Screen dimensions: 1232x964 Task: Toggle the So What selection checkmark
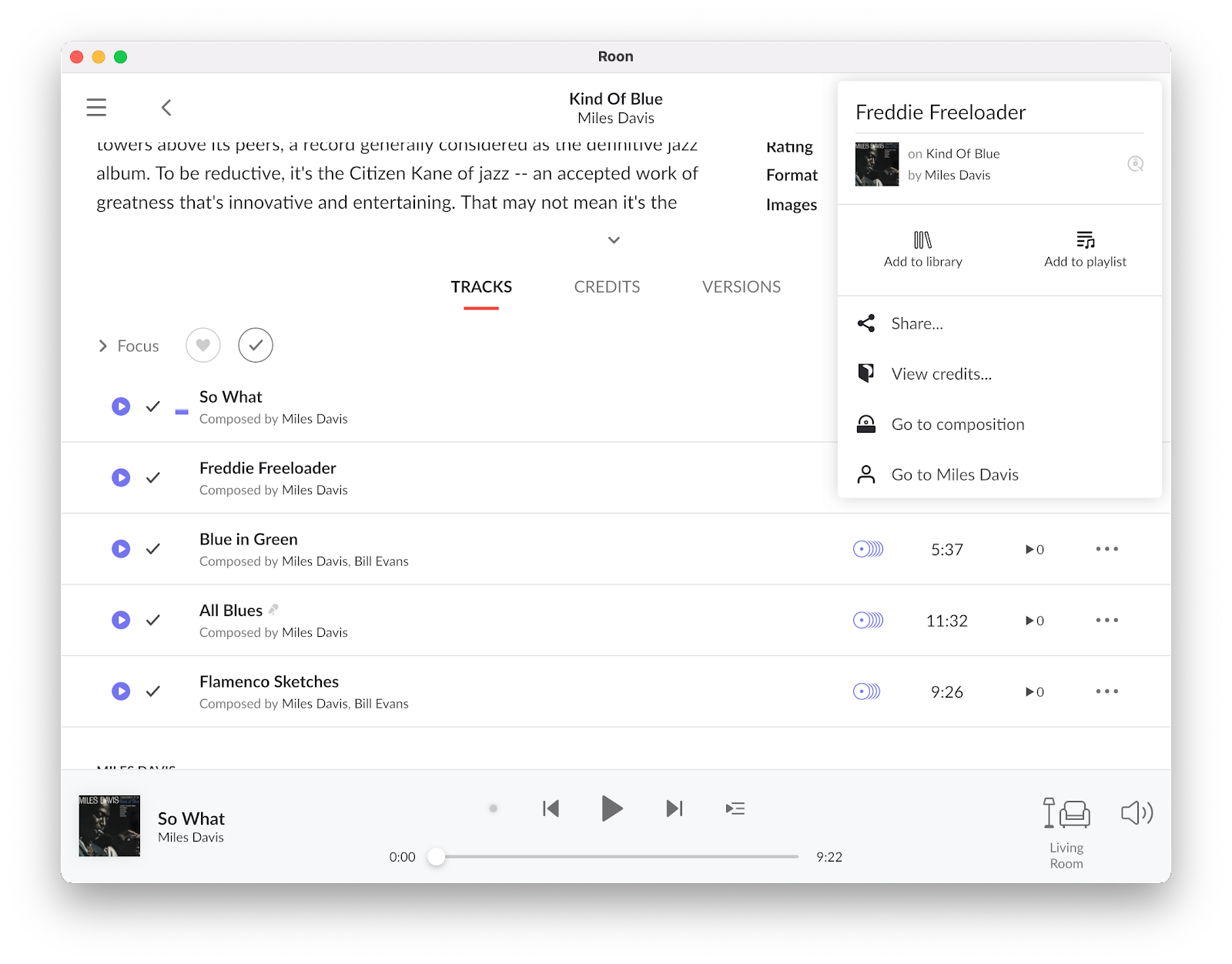coord(153,407)
